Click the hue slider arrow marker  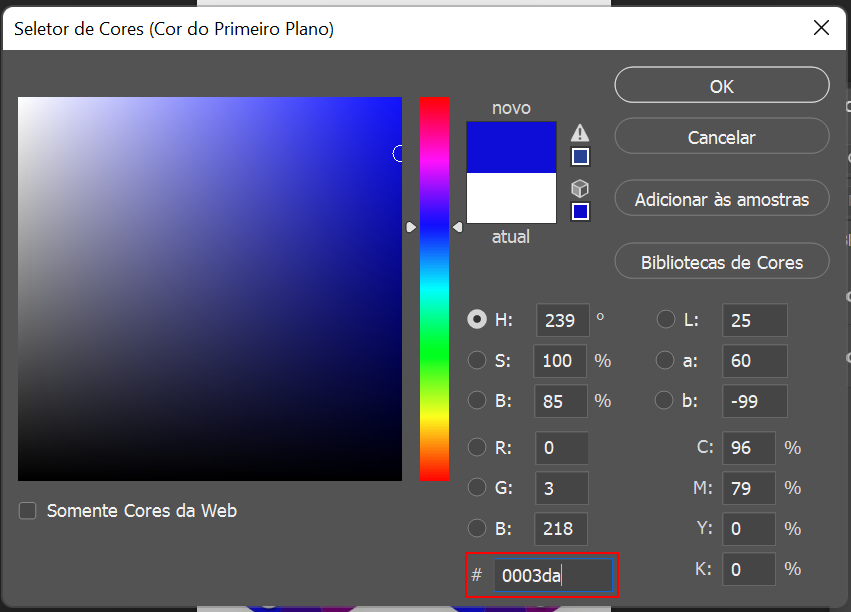411,227
